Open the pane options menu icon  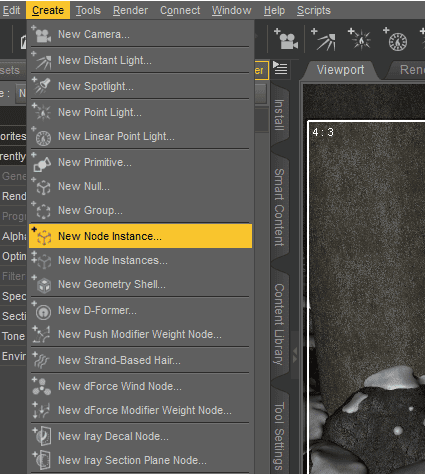click(x=280, y=68)
